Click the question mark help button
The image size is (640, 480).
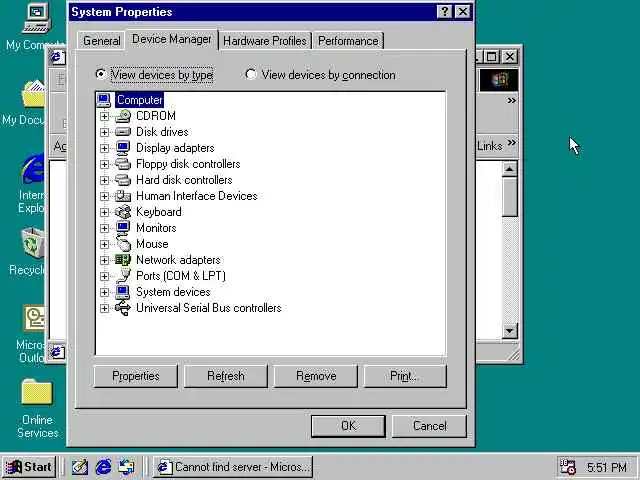click(444, 11)
